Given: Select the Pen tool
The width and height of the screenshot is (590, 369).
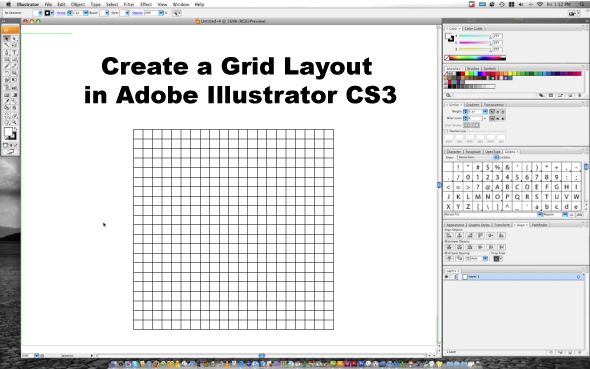Looking at the screenshot, I should (x=6, y=52).
